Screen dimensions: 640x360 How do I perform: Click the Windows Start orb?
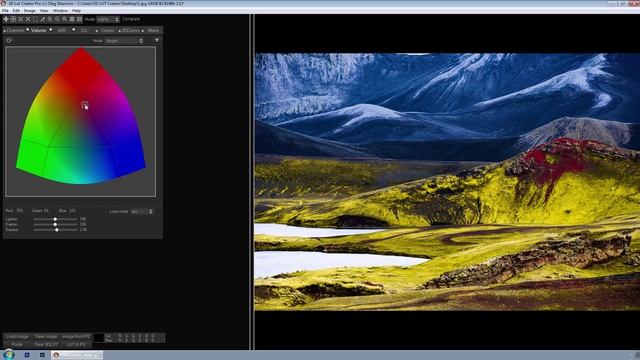pyautogui.click(x=9, y=355)
